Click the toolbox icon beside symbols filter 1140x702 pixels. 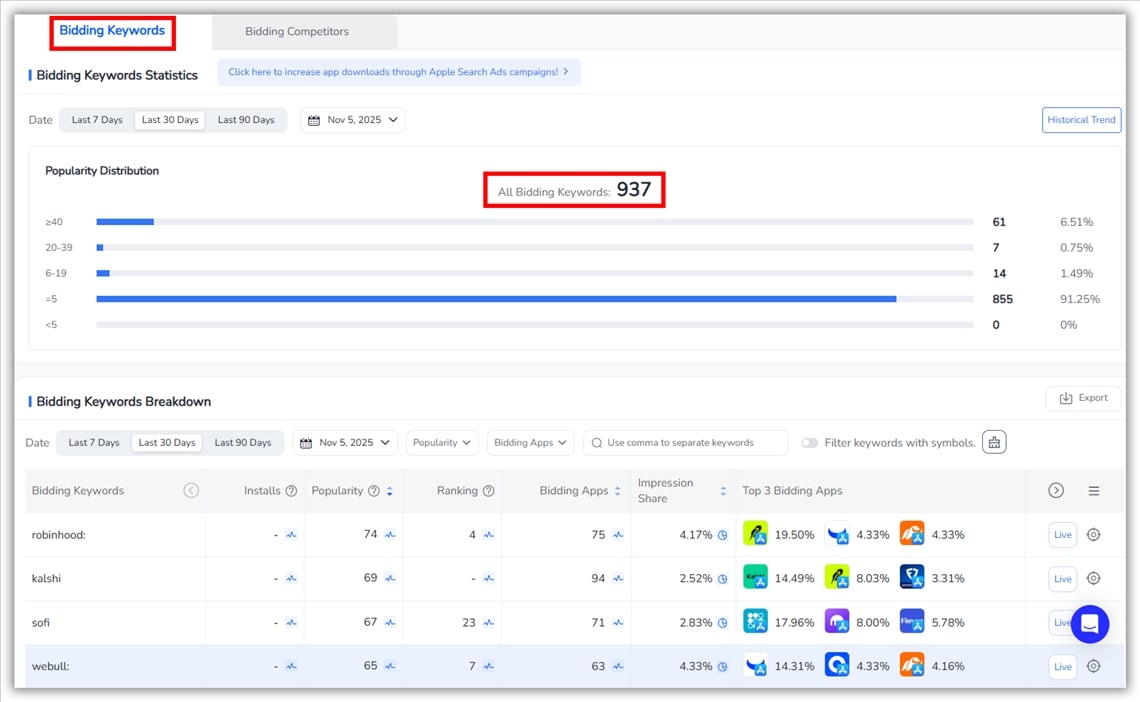(x=993, y=442)
